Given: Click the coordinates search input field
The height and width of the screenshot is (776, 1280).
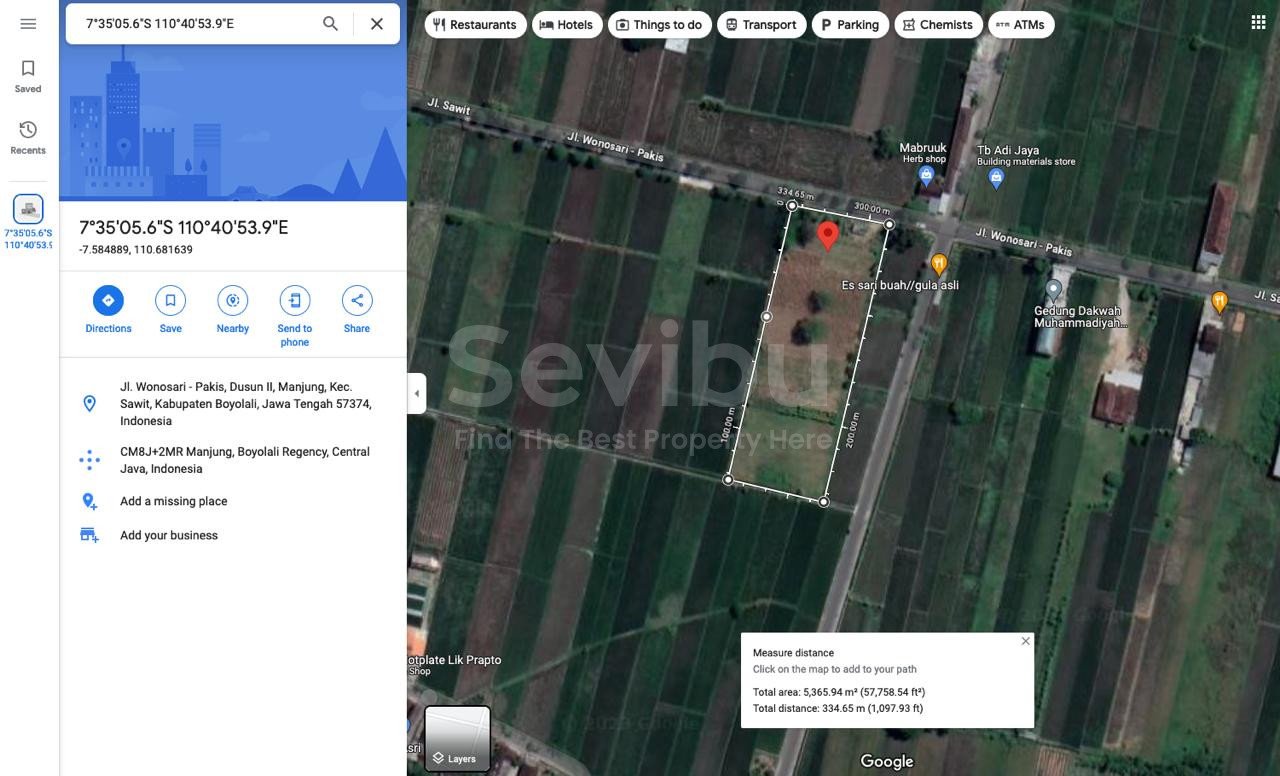Looking at the screenshot, I should [x=195, y=24].
